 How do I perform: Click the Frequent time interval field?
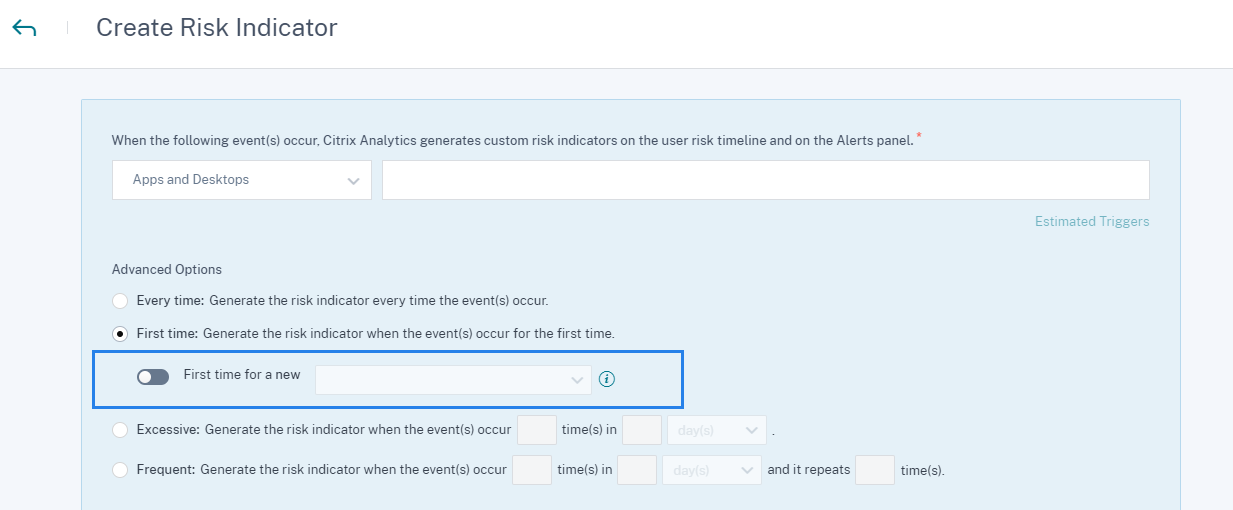(x=637, y=469)
